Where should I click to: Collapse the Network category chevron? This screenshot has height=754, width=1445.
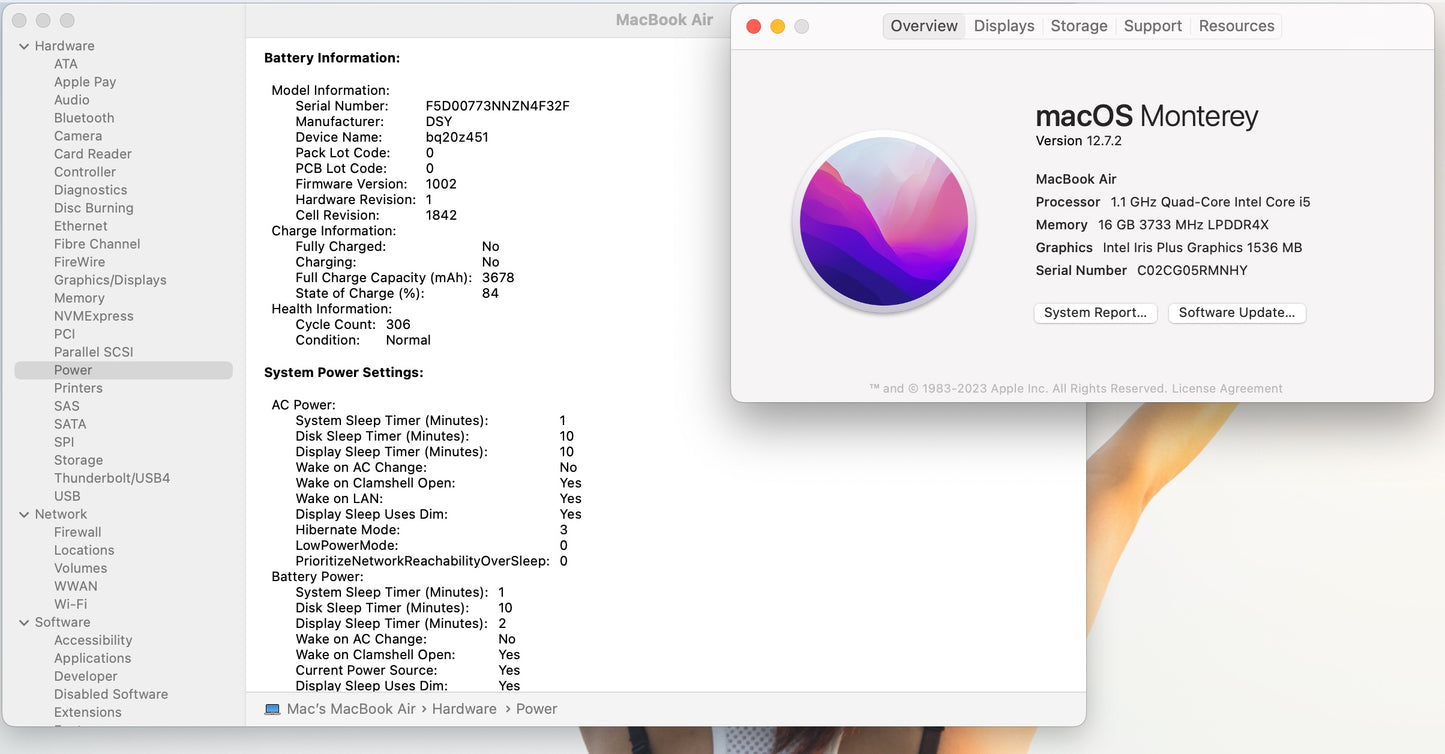(24, 514)
